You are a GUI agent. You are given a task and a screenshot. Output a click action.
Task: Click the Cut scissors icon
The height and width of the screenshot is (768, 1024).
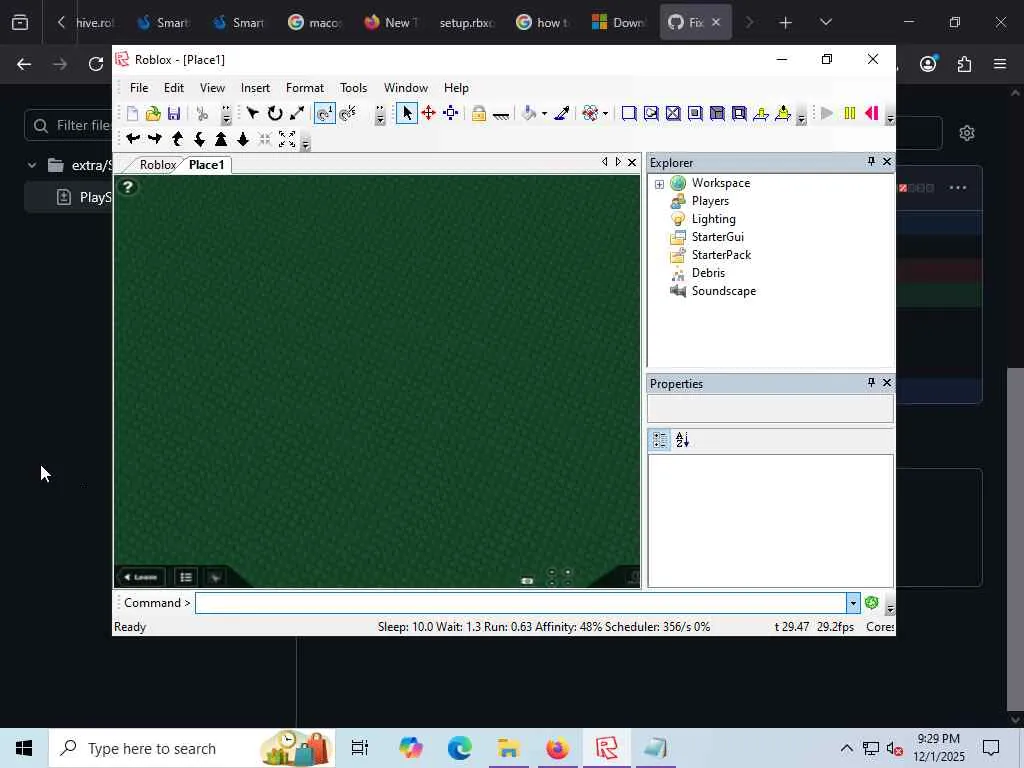[202, 114]
